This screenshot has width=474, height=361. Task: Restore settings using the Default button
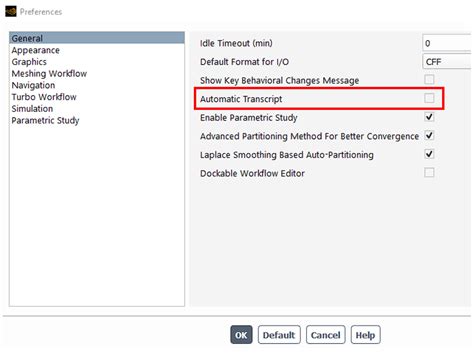279,335
